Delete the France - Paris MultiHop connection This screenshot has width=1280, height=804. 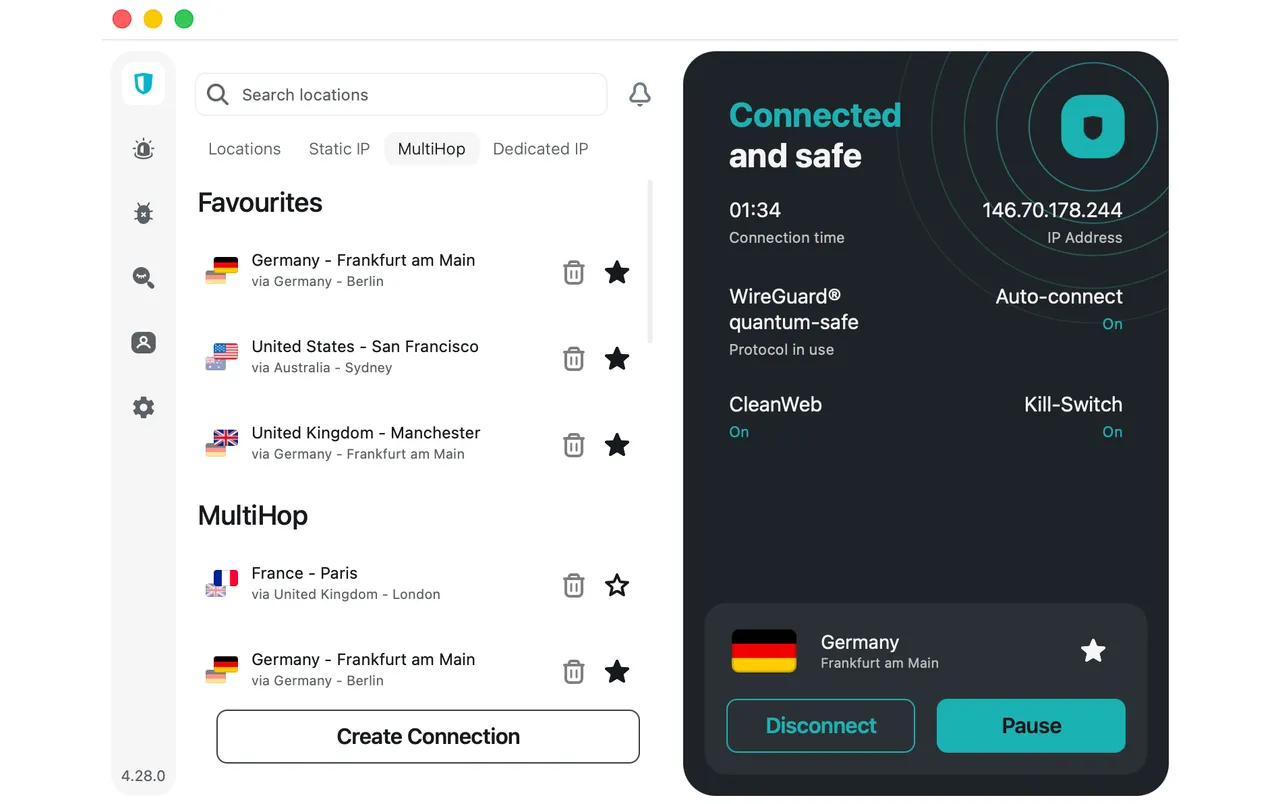pyautogui.click(x=573, y=585)
